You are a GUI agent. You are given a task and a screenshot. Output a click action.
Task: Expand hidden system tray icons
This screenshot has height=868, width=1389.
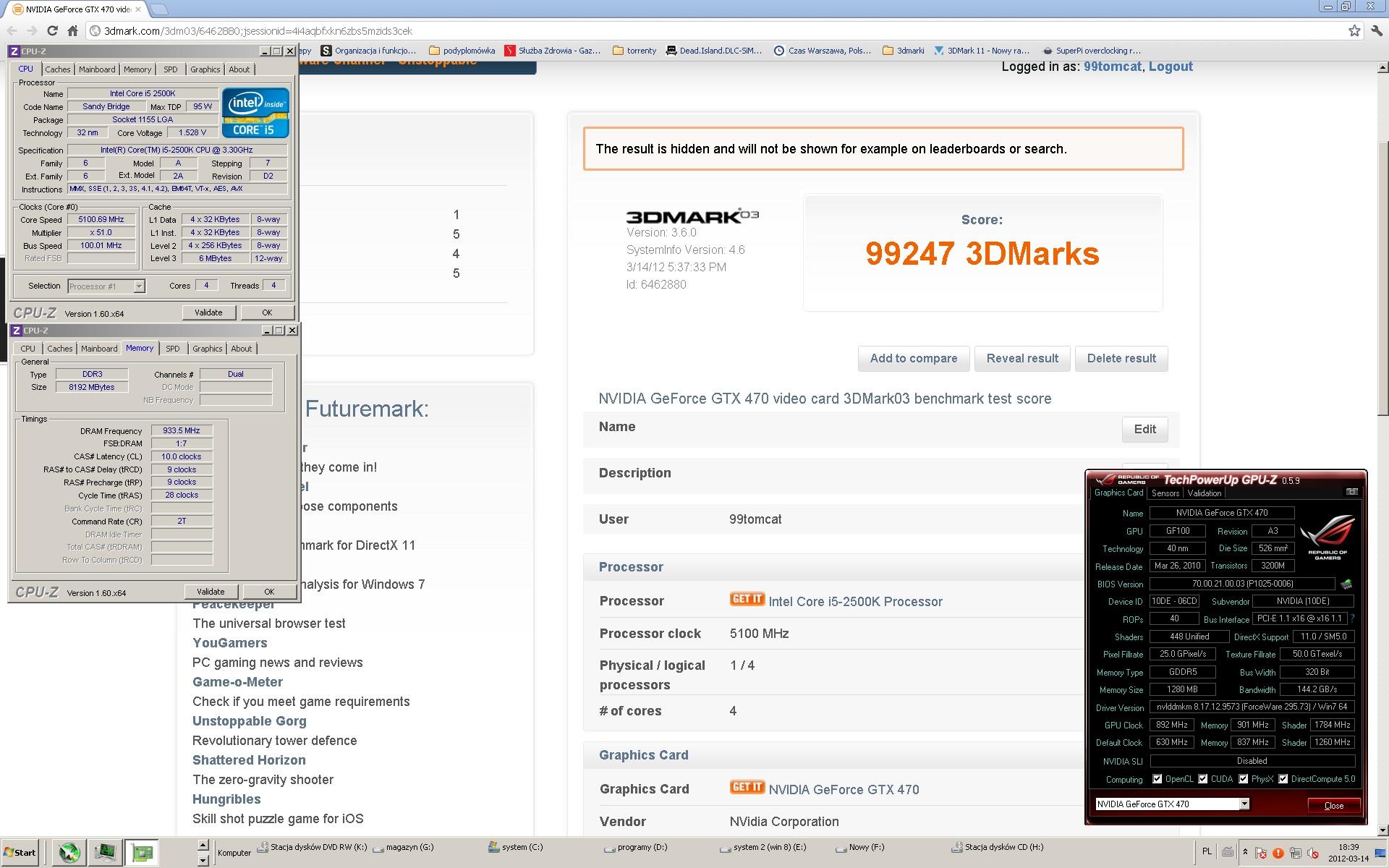(1245, 852)
